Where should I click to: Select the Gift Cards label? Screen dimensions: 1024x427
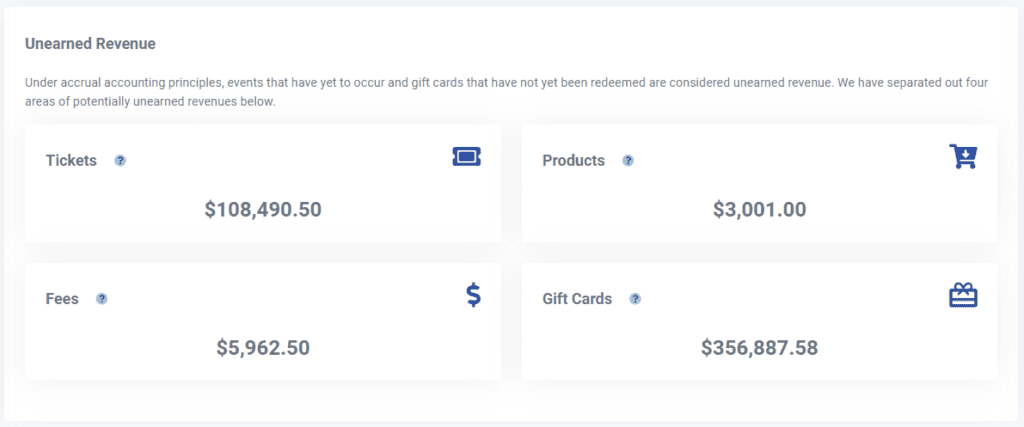tap(577, 298)
